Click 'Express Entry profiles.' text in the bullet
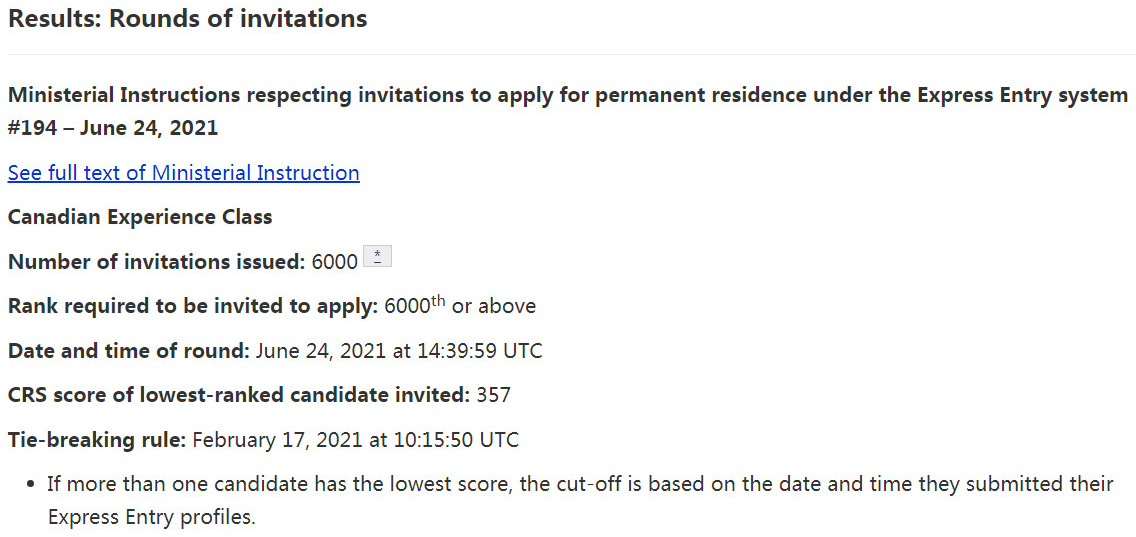 151,518
